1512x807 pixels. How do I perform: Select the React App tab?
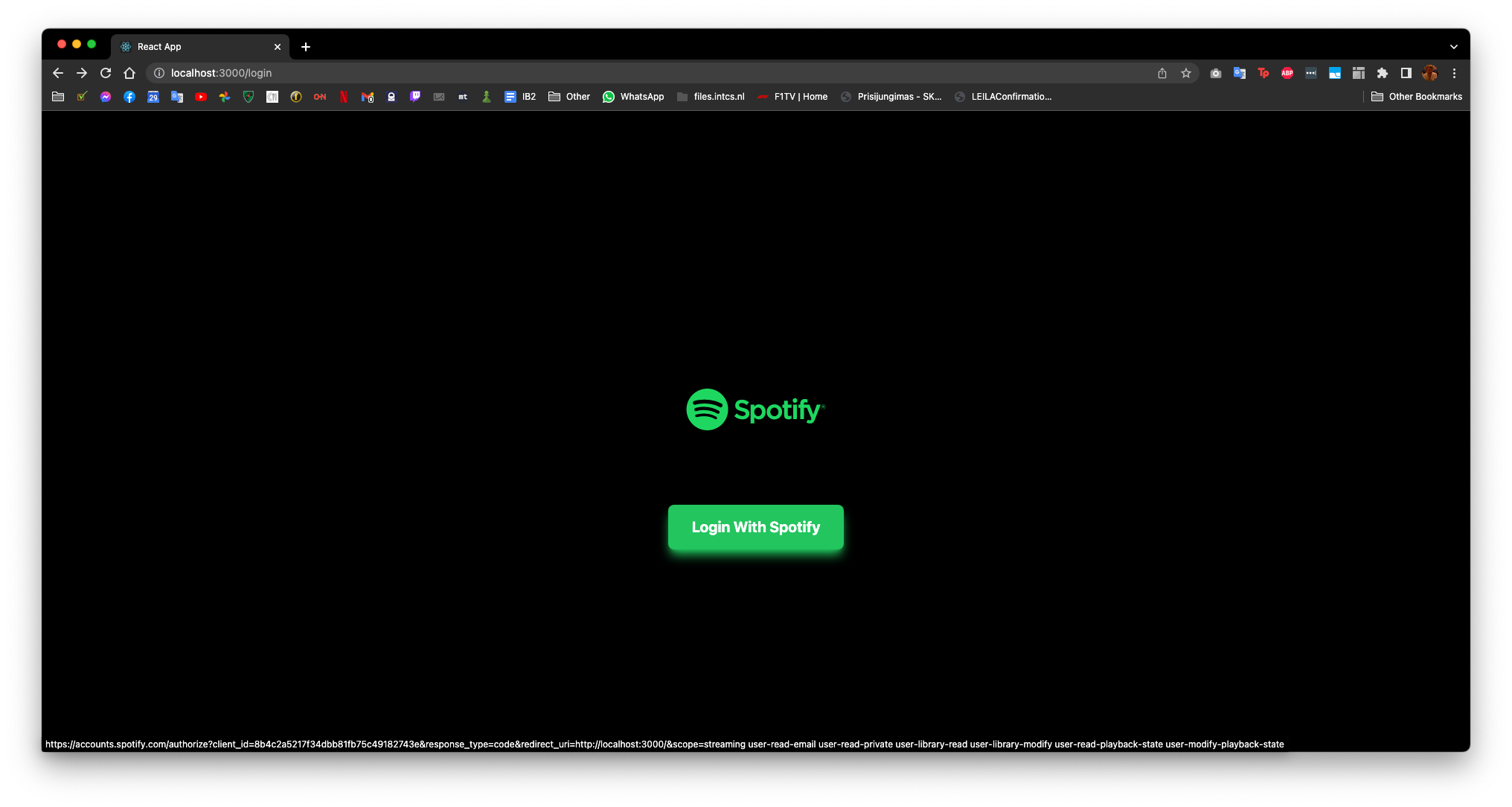click(199, 47)
